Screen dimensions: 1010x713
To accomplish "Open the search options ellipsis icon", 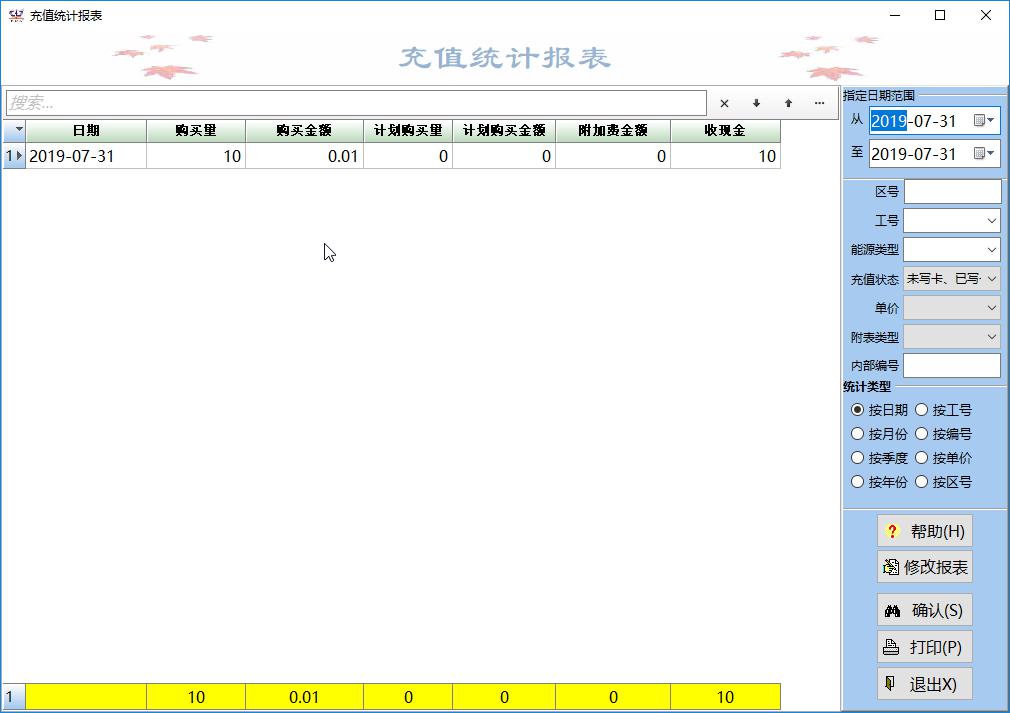I will click(819, 103).
